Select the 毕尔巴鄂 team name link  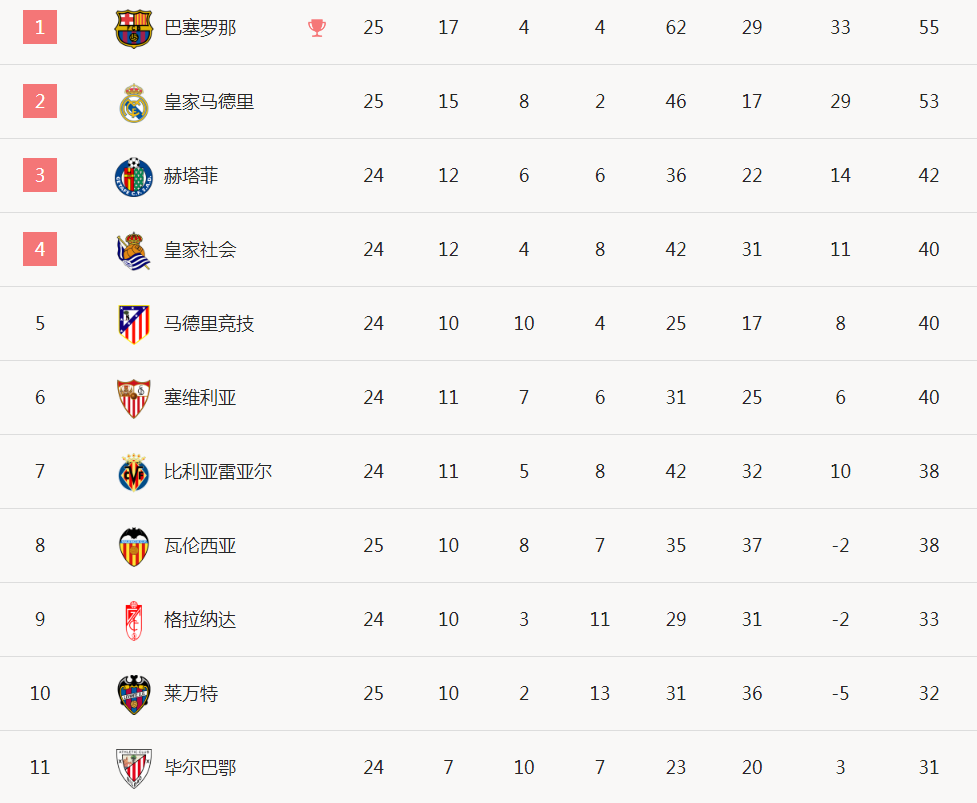(200, 767)
